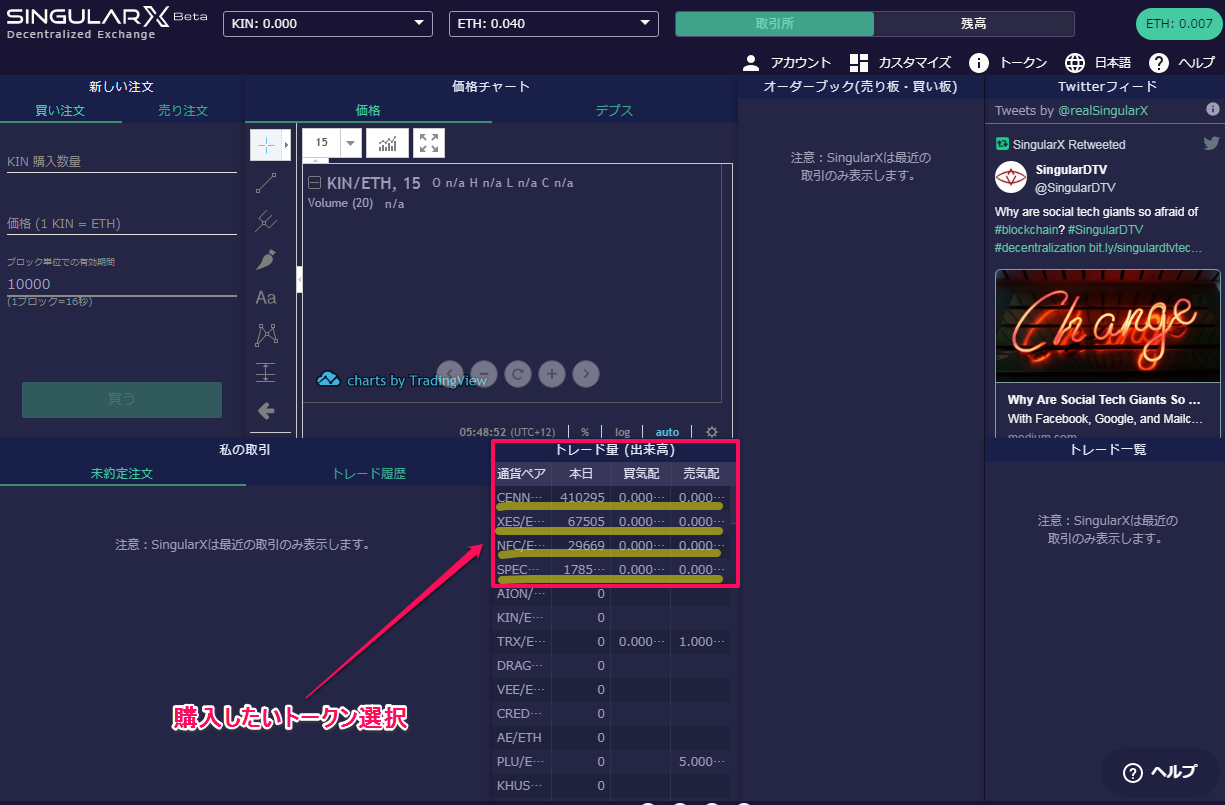The height and width of the screenshot is (805, 1225).
Task: Select the trend line drawing tool
Action: tap(266, 183)
